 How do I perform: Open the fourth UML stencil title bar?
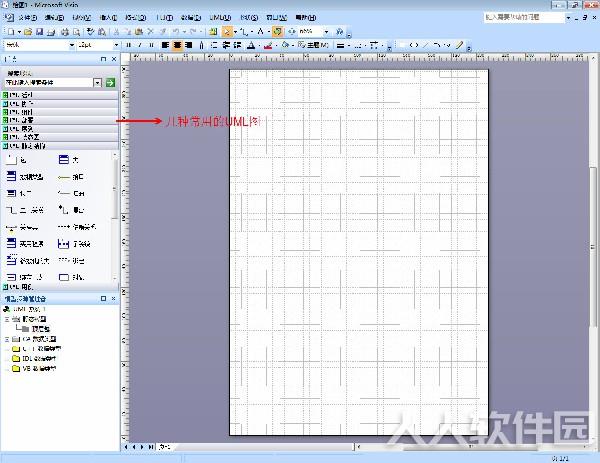click(60, 120)
